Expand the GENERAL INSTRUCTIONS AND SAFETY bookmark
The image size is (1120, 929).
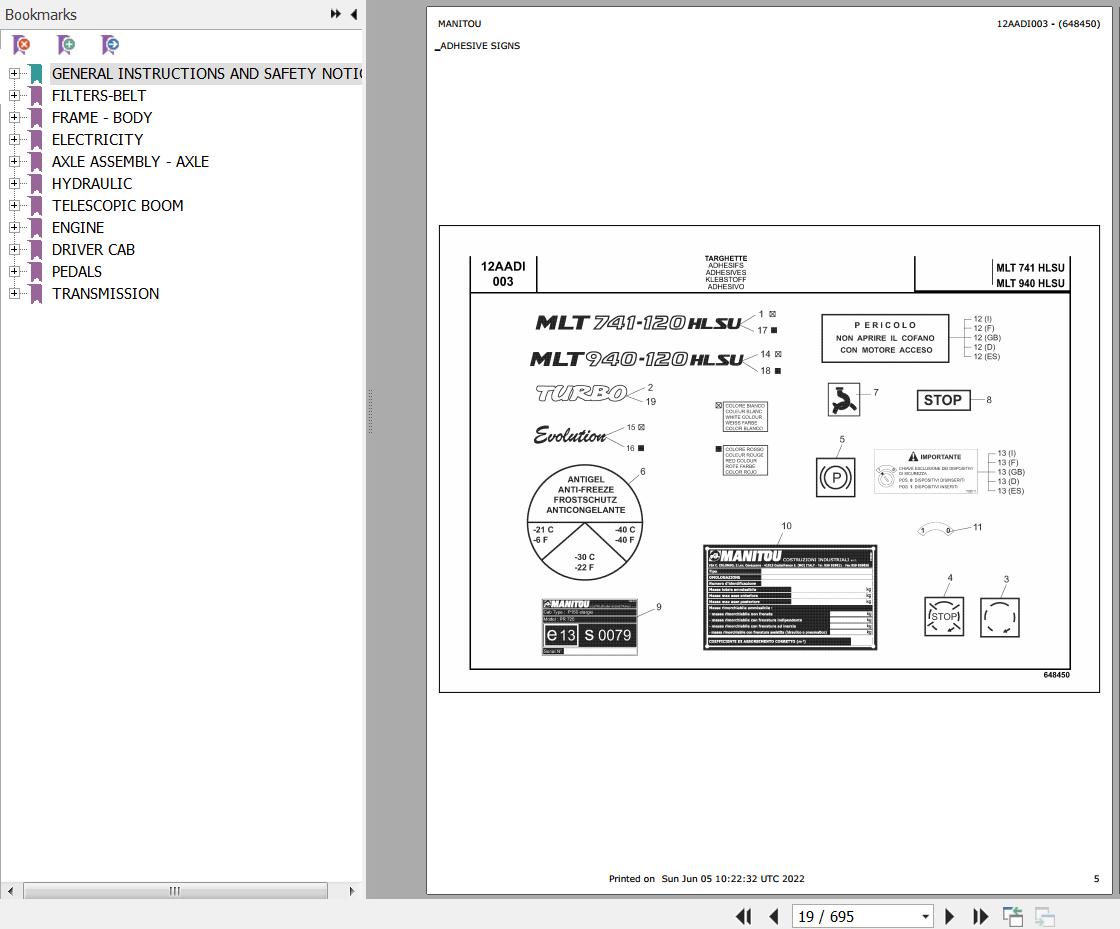pos(14,74)
